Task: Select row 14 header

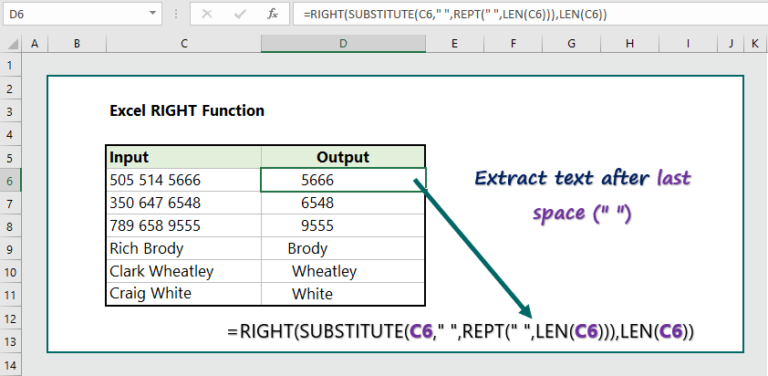Action: pos(11,365)
